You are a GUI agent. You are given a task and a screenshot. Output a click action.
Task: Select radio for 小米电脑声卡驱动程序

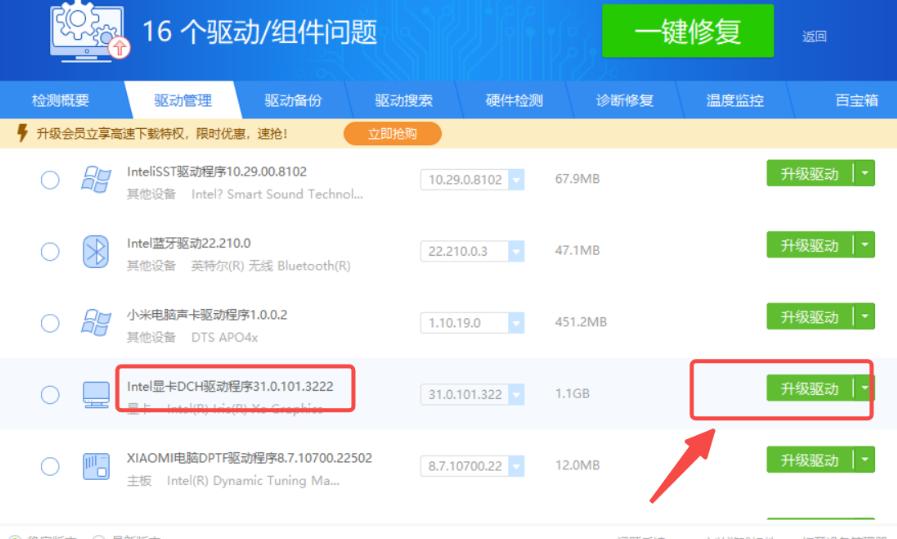coord(50,323)
